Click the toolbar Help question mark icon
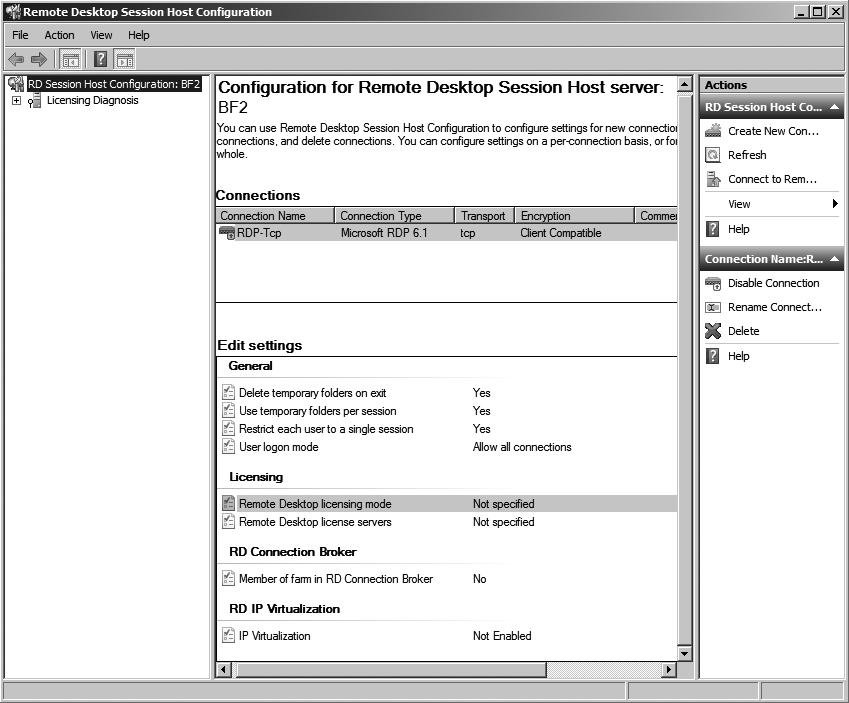The height and width of the screenshot is (703, 849). coord(100,60)
